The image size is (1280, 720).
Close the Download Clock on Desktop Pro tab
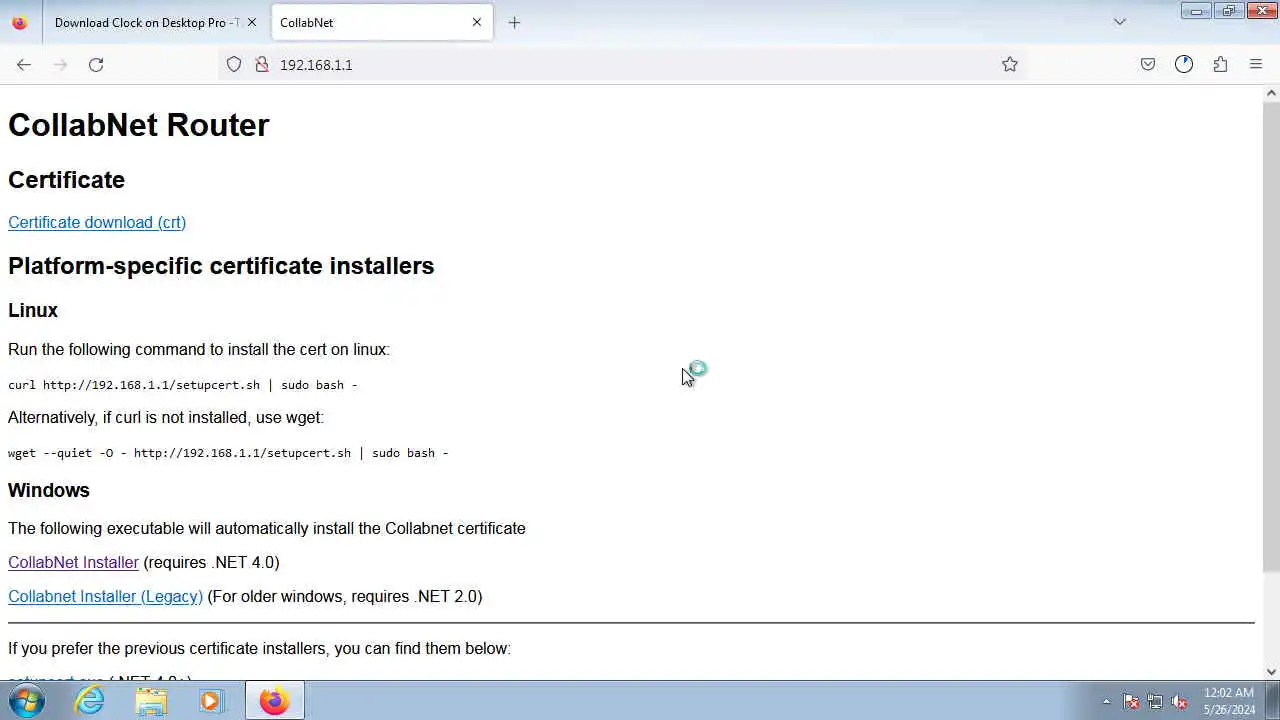pyautogui.click(x=252, y=22)
